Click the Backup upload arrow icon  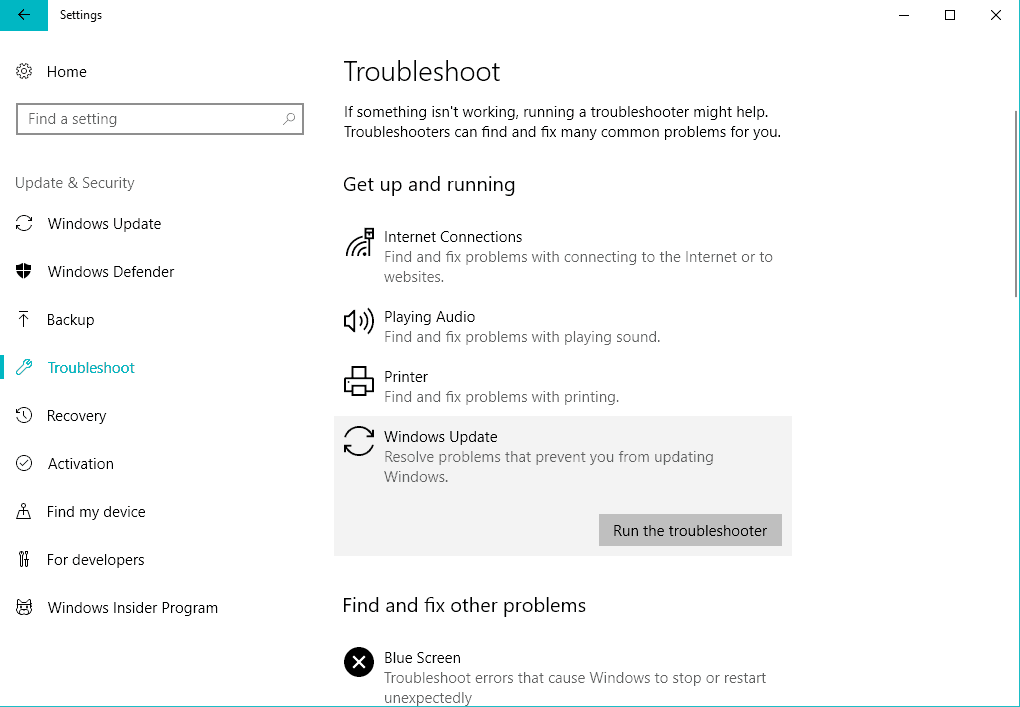pyautogui.click(x=24, y=320)
